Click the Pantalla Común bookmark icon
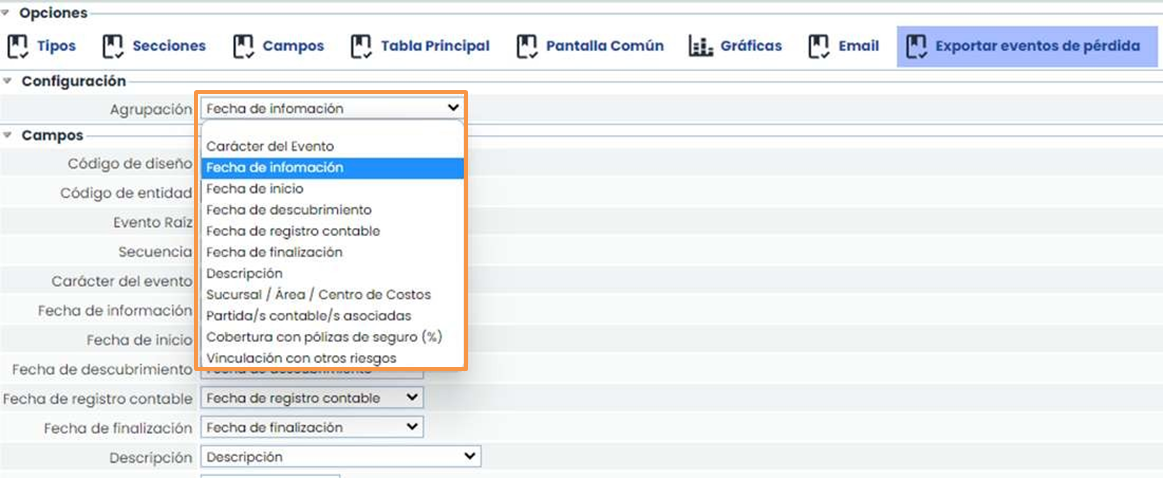Screen dimensions: 1163x478 (x=527, y=46)
